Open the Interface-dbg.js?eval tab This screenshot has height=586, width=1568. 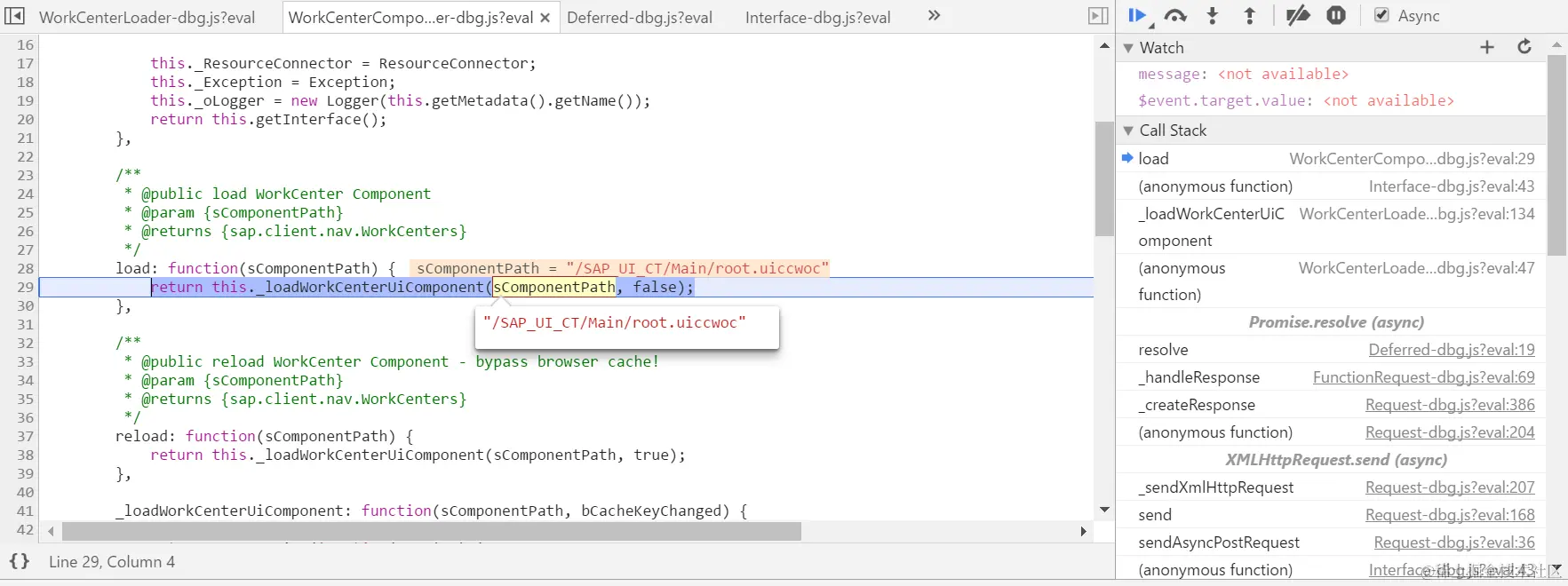pyautogui.click(x=817, y=17)
